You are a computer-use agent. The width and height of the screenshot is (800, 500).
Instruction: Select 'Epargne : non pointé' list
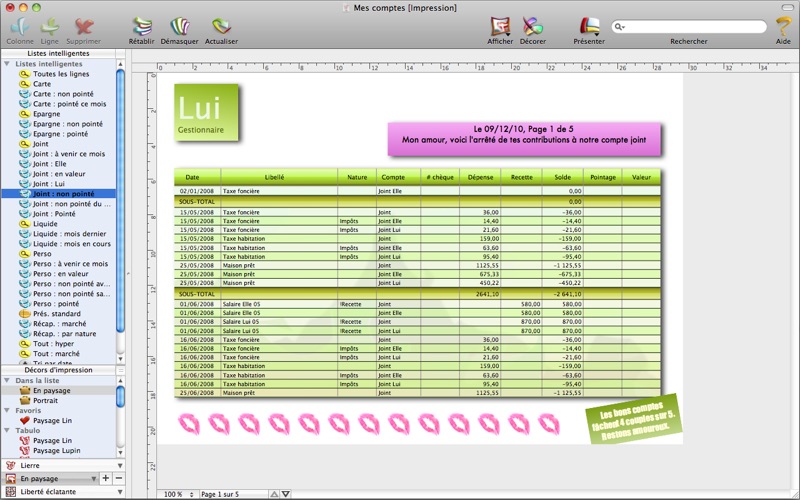[68, 123]
